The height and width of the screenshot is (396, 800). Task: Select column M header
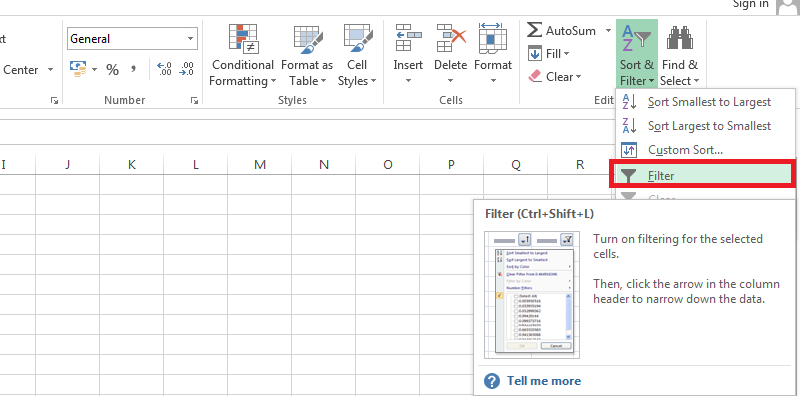pyautogui.click(x=260, y=165)
